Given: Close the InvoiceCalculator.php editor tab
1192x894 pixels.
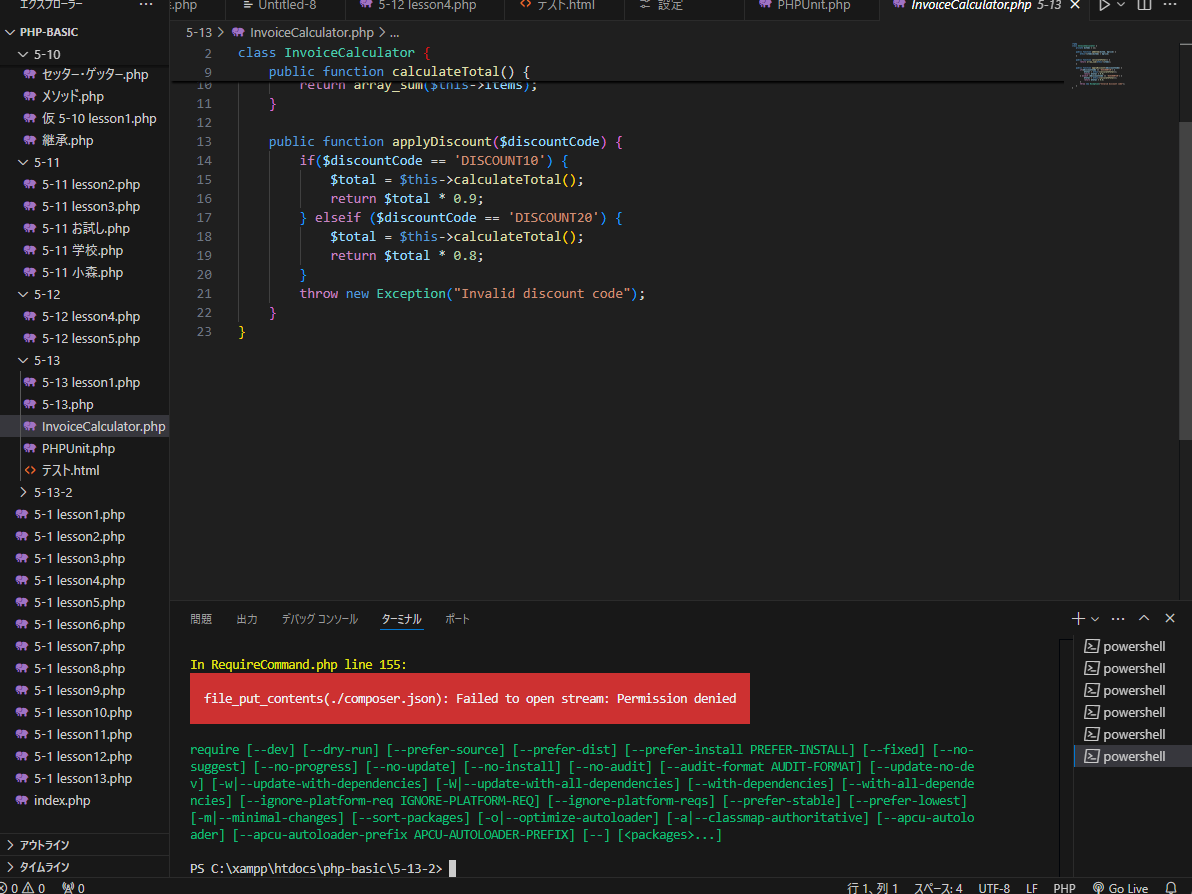Looking at the screenshot, I should tap(1075, 5).
